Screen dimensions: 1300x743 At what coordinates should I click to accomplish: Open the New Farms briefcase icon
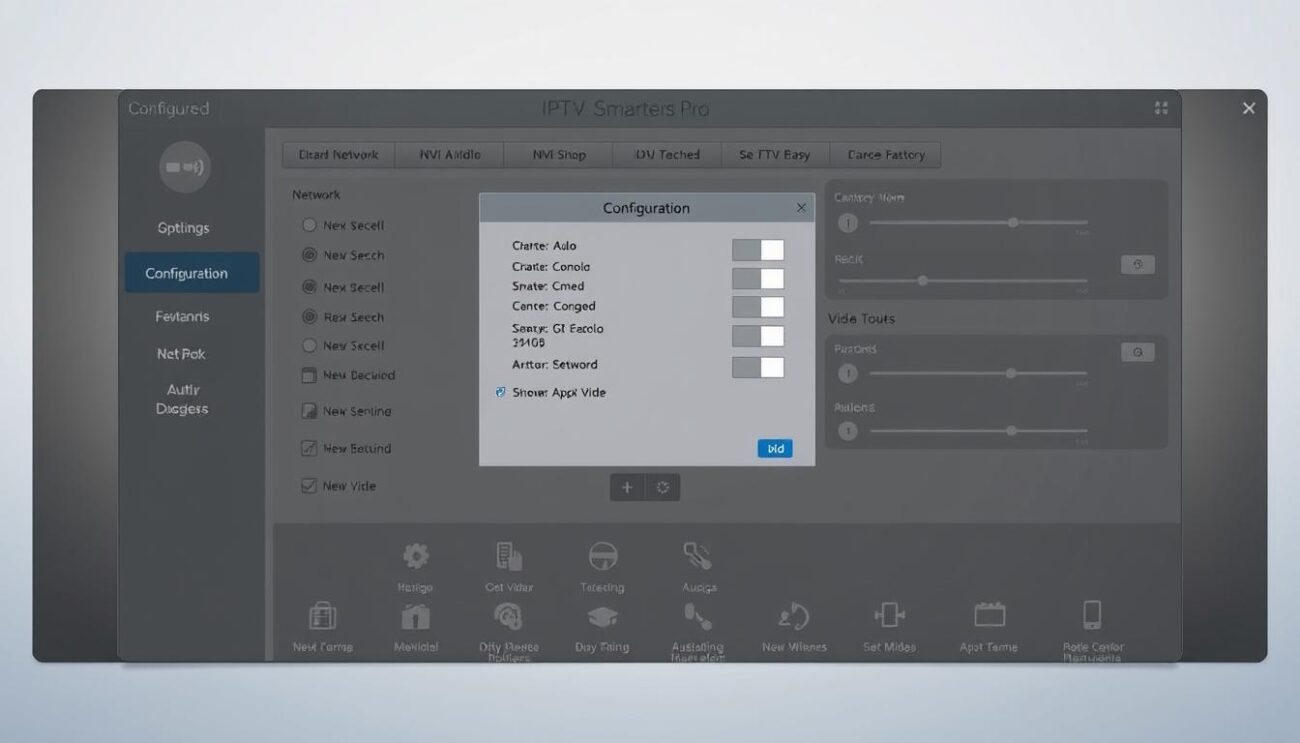322,615
